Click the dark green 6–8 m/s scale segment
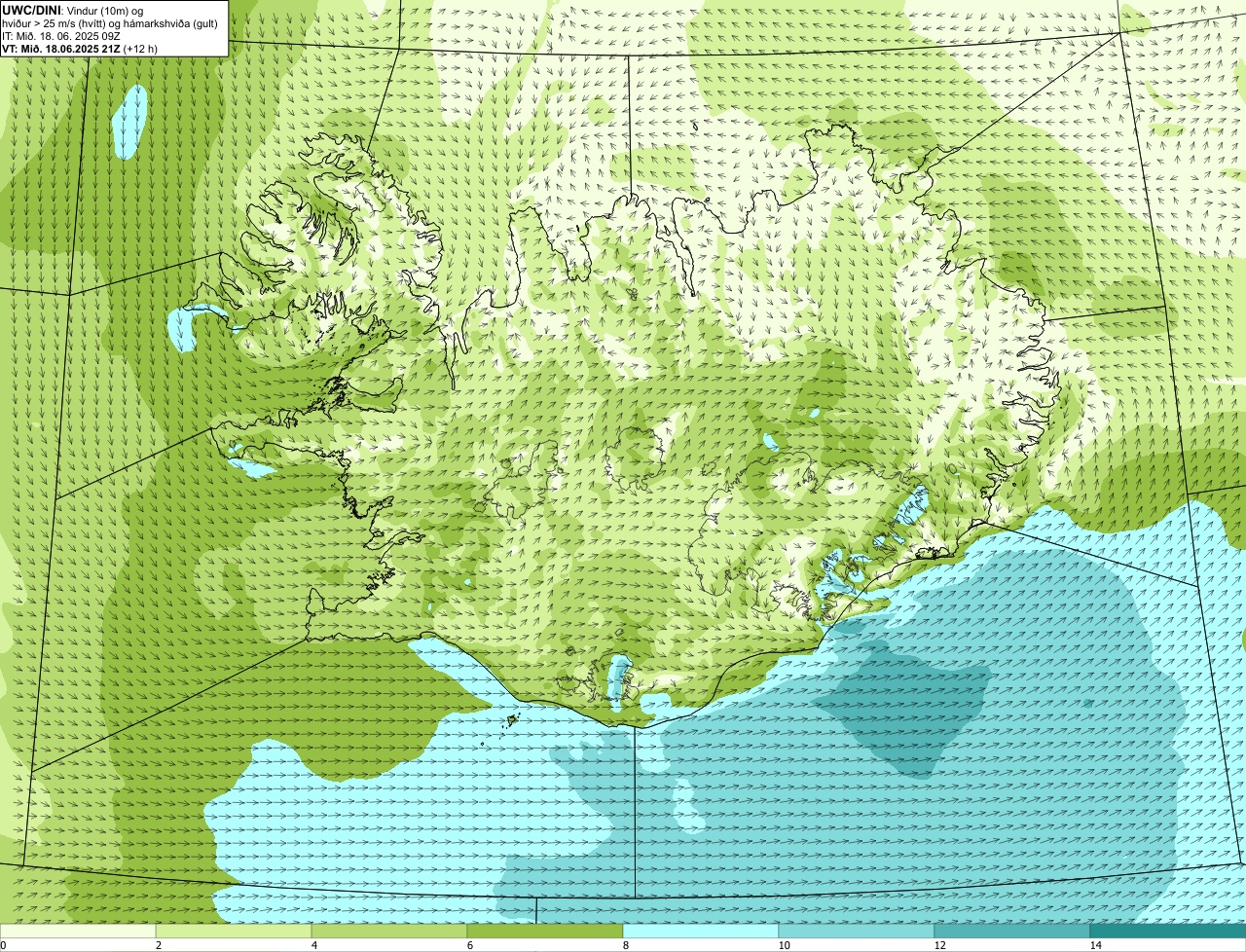The width and height of the screenshot is (1246, 952). click(545, 931)
